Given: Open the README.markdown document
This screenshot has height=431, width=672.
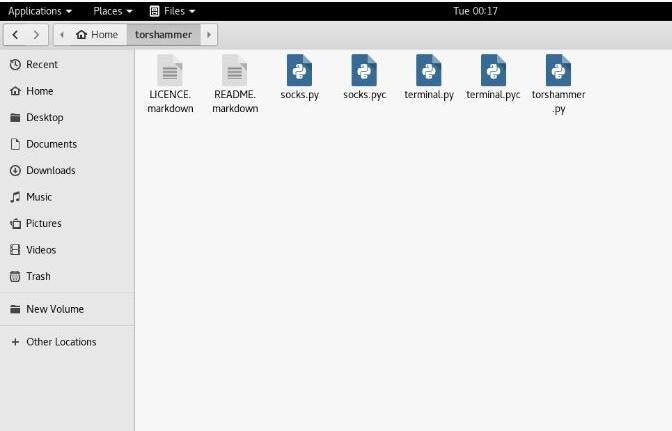Looking at the screenshot, I should 235,72.
